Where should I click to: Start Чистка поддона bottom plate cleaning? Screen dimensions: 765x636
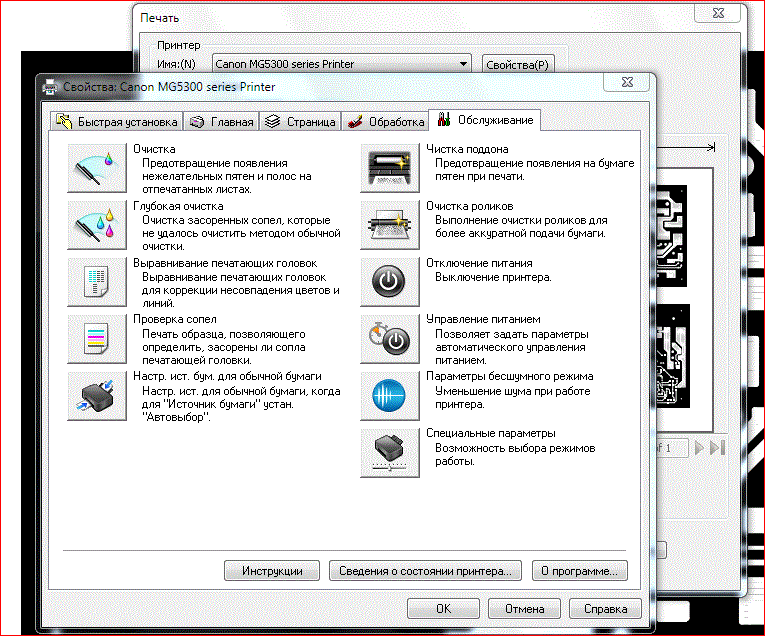coord(390,168)
